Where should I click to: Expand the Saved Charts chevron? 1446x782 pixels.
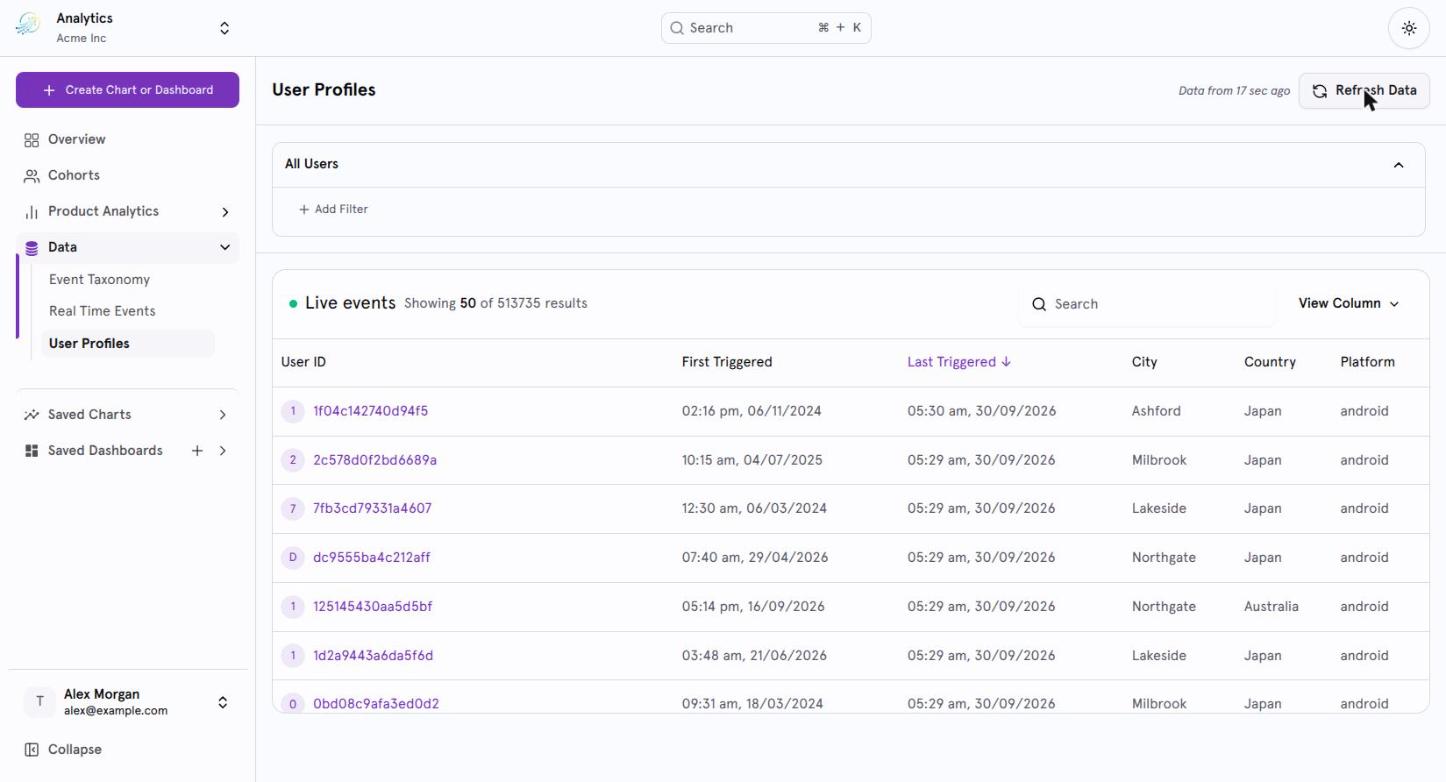point(222,415)
